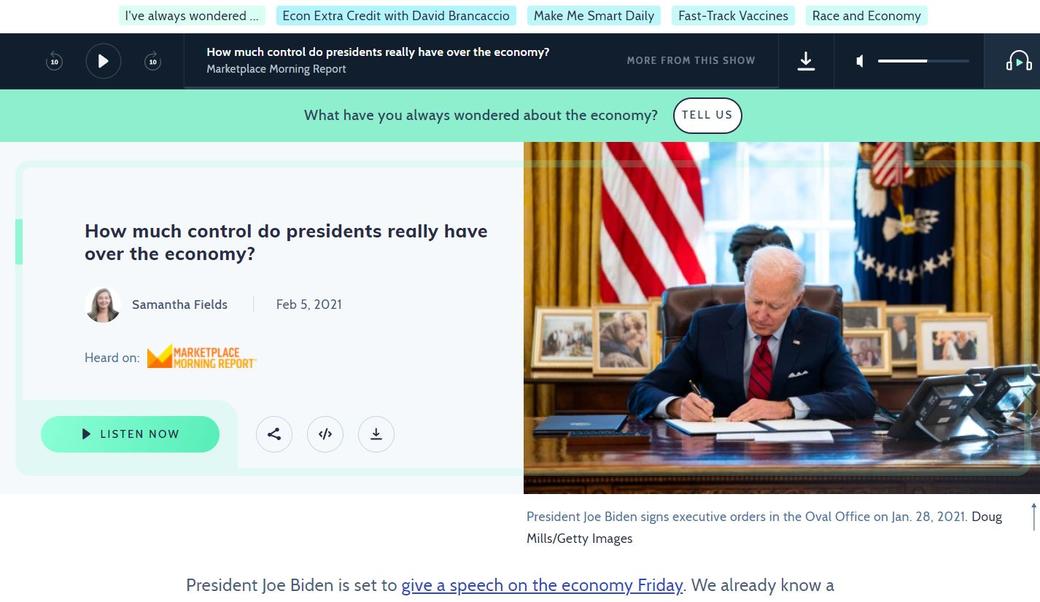1040x602 pixels.
Task: Select the Make Me Smart Daily tab
Action: (594, 16)
